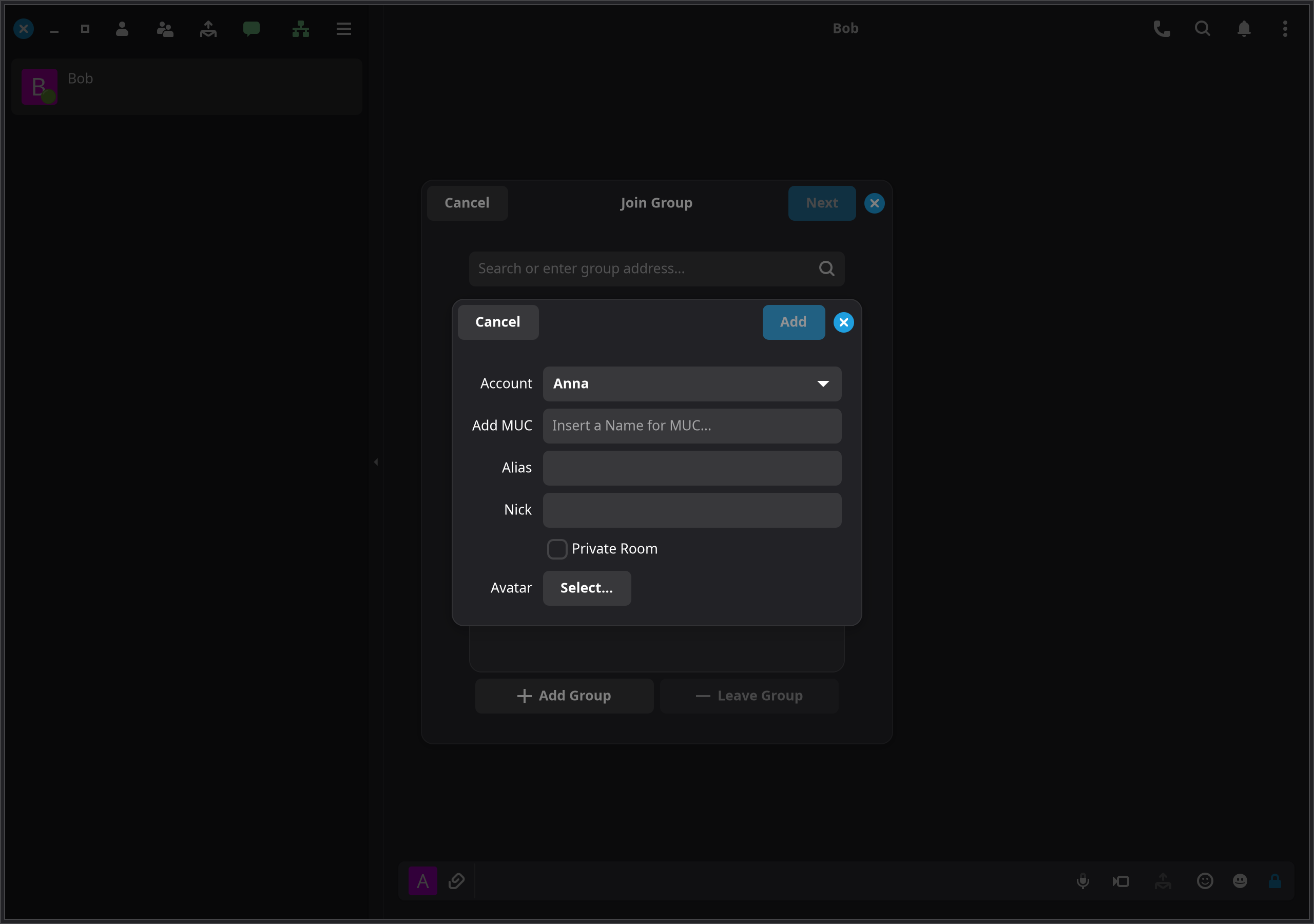Image resolution: width=1314 pixels, height=924 pixels.
Task: Open notifications bell icon
Action: pyautogui.click(x=1244, y=29)
